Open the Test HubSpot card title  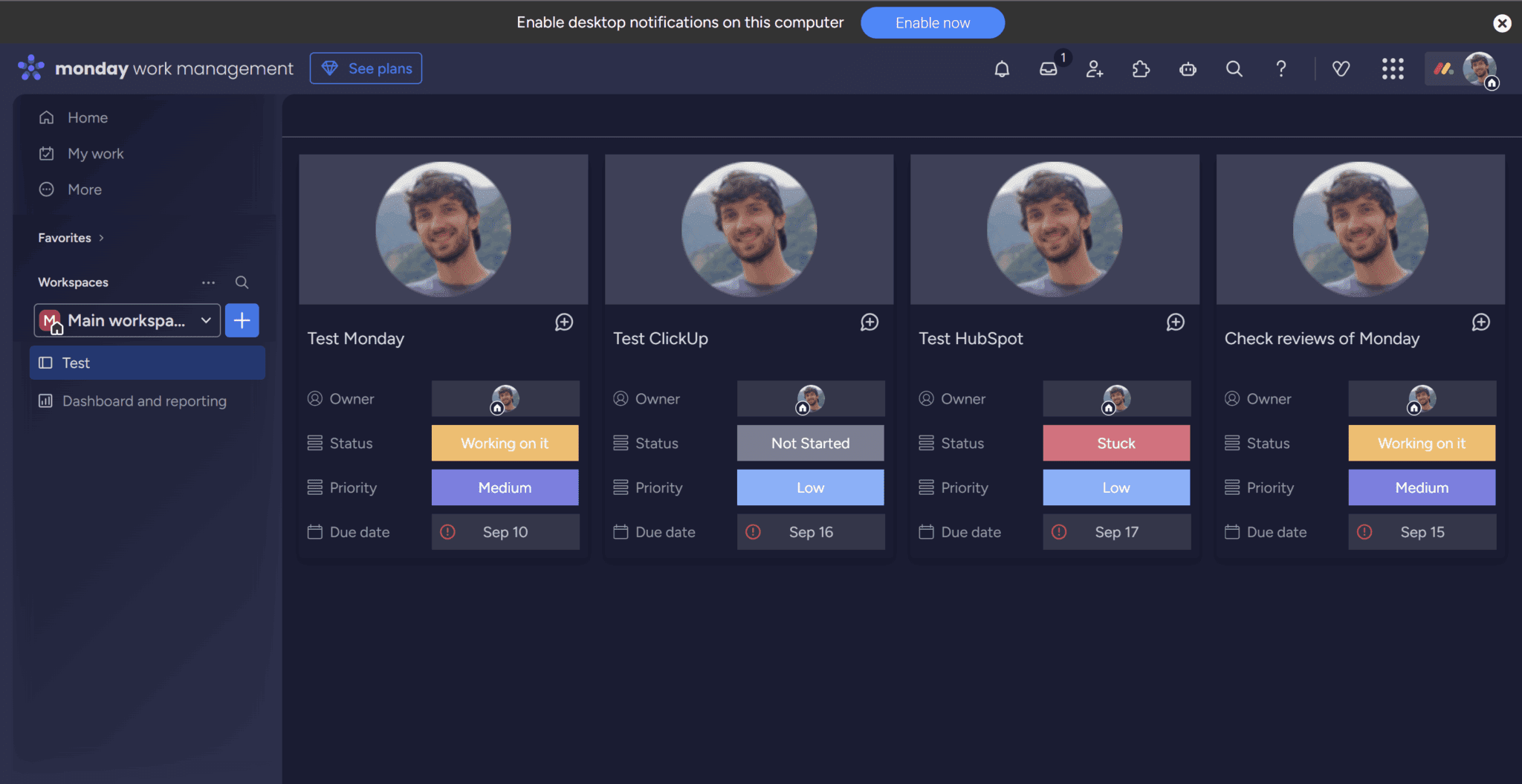tap(971, 339)
